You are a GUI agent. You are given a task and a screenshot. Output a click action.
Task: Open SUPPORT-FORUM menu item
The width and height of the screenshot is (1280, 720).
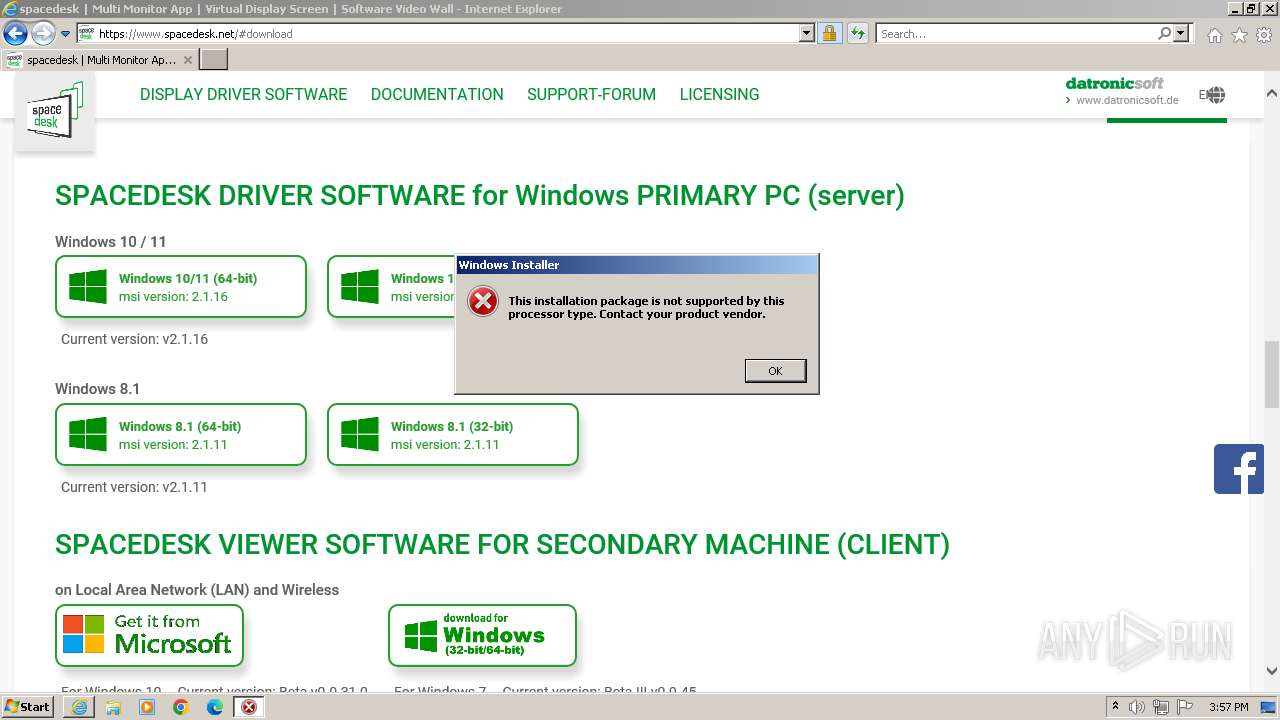pos(591,94)
